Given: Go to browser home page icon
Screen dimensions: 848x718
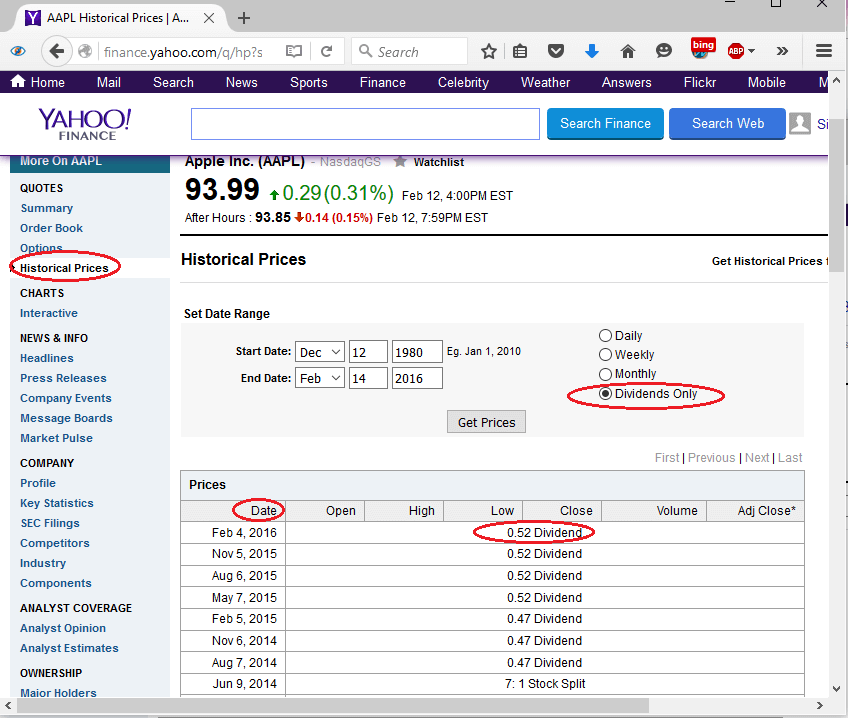Looking at the screenshot, I should click(x=627, y=51).
